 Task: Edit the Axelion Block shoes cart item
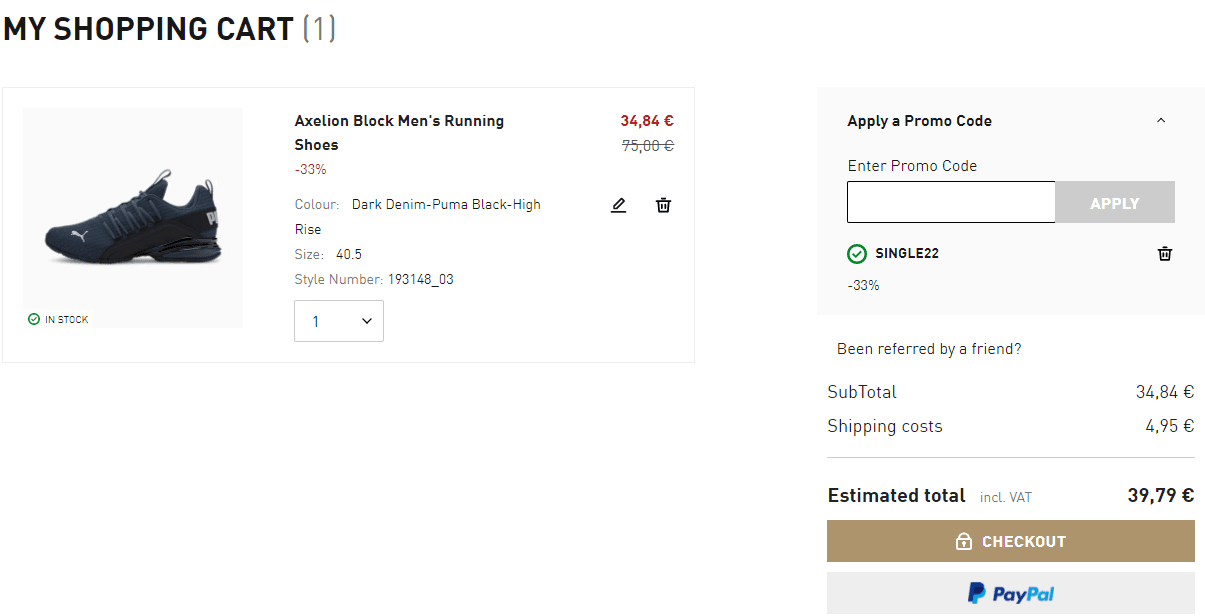(619, 205)
